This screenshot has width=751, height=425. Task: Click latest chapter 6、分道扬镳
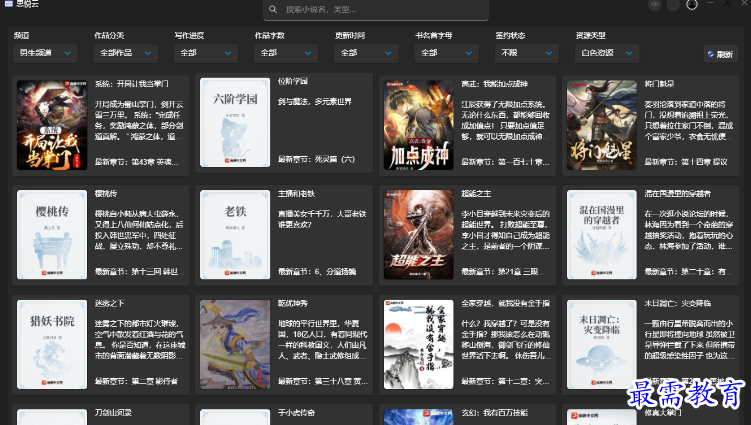click(x=317, y=272)
